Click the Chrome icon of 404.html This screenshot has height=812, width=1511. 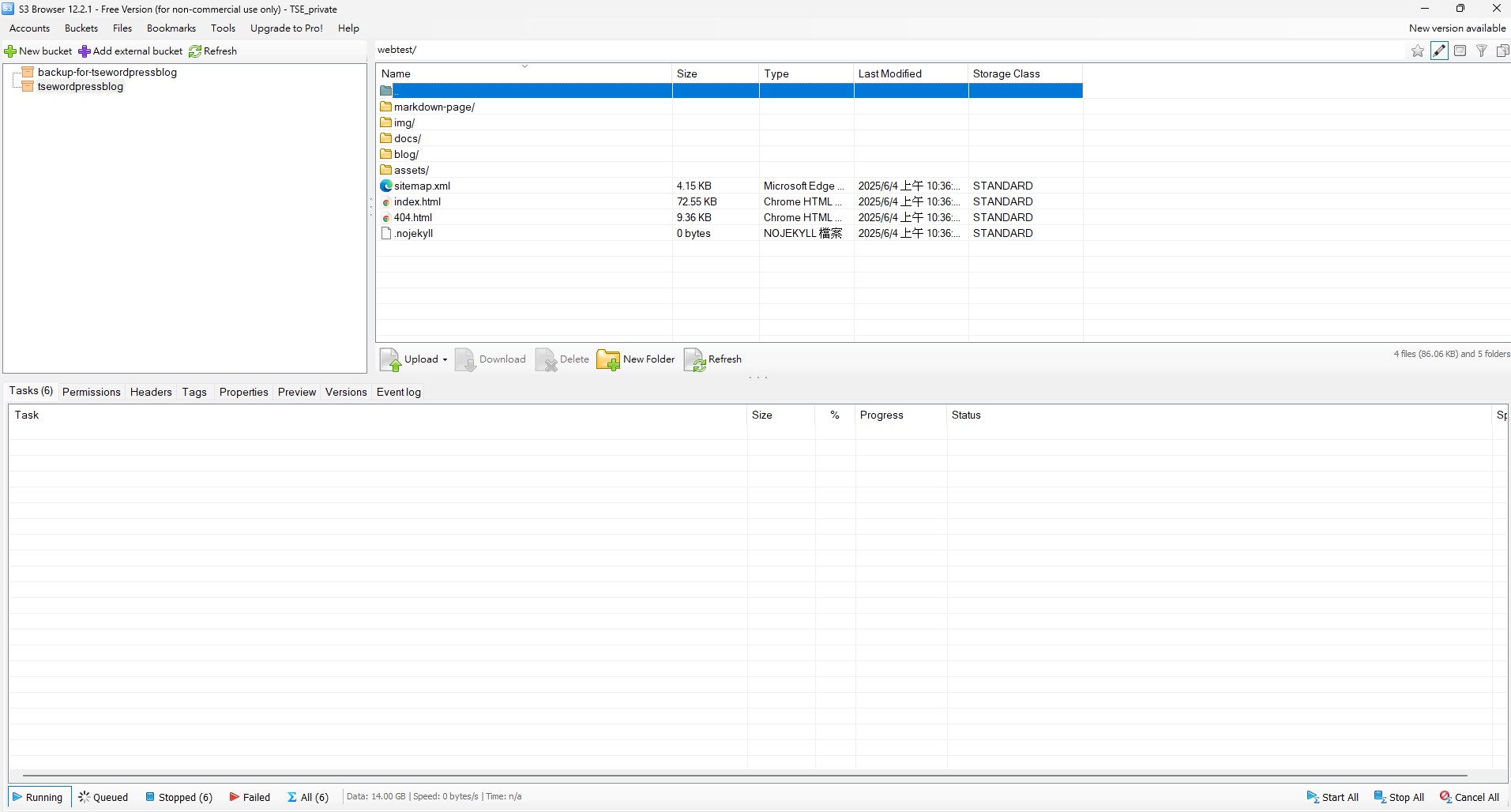(x=386, y=218)
